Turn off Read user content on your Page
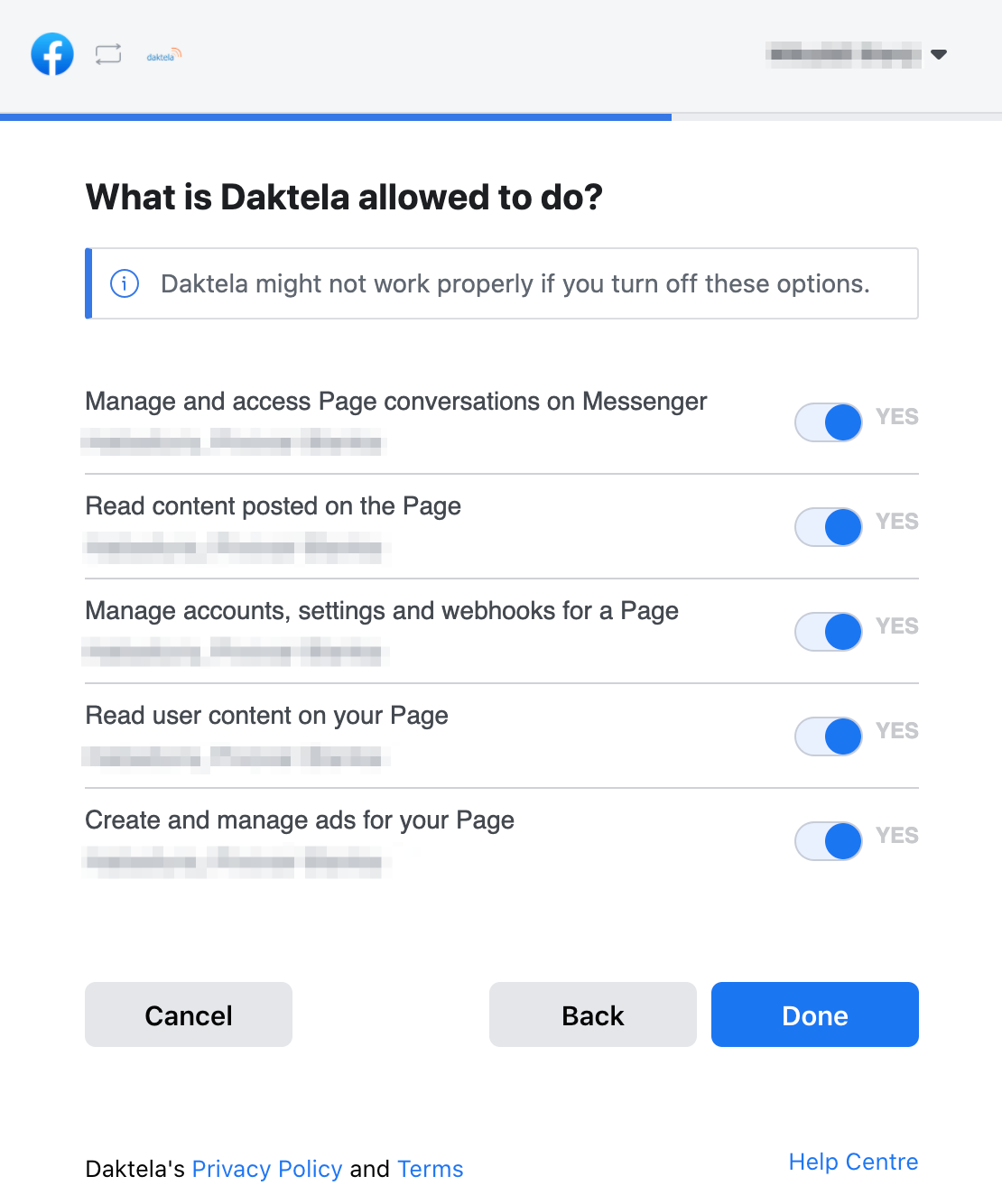The height and width of the screenshot is (1204, 1002). point(829,736)
